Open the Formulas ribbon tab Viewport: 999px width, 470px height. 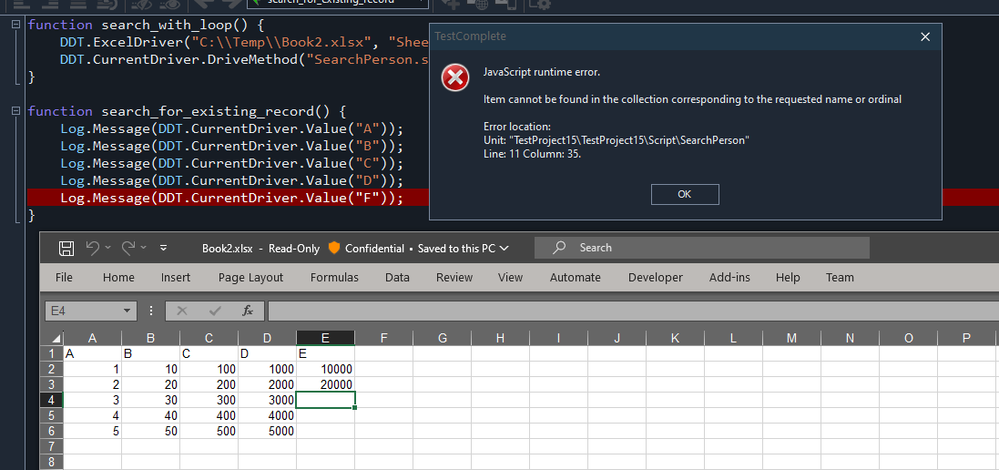click(334, 277)
